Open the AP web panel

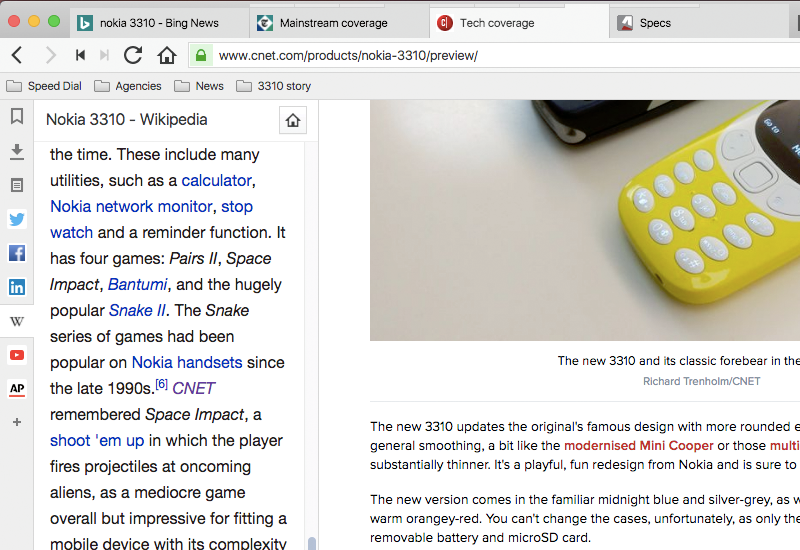(x=17, y=389)
